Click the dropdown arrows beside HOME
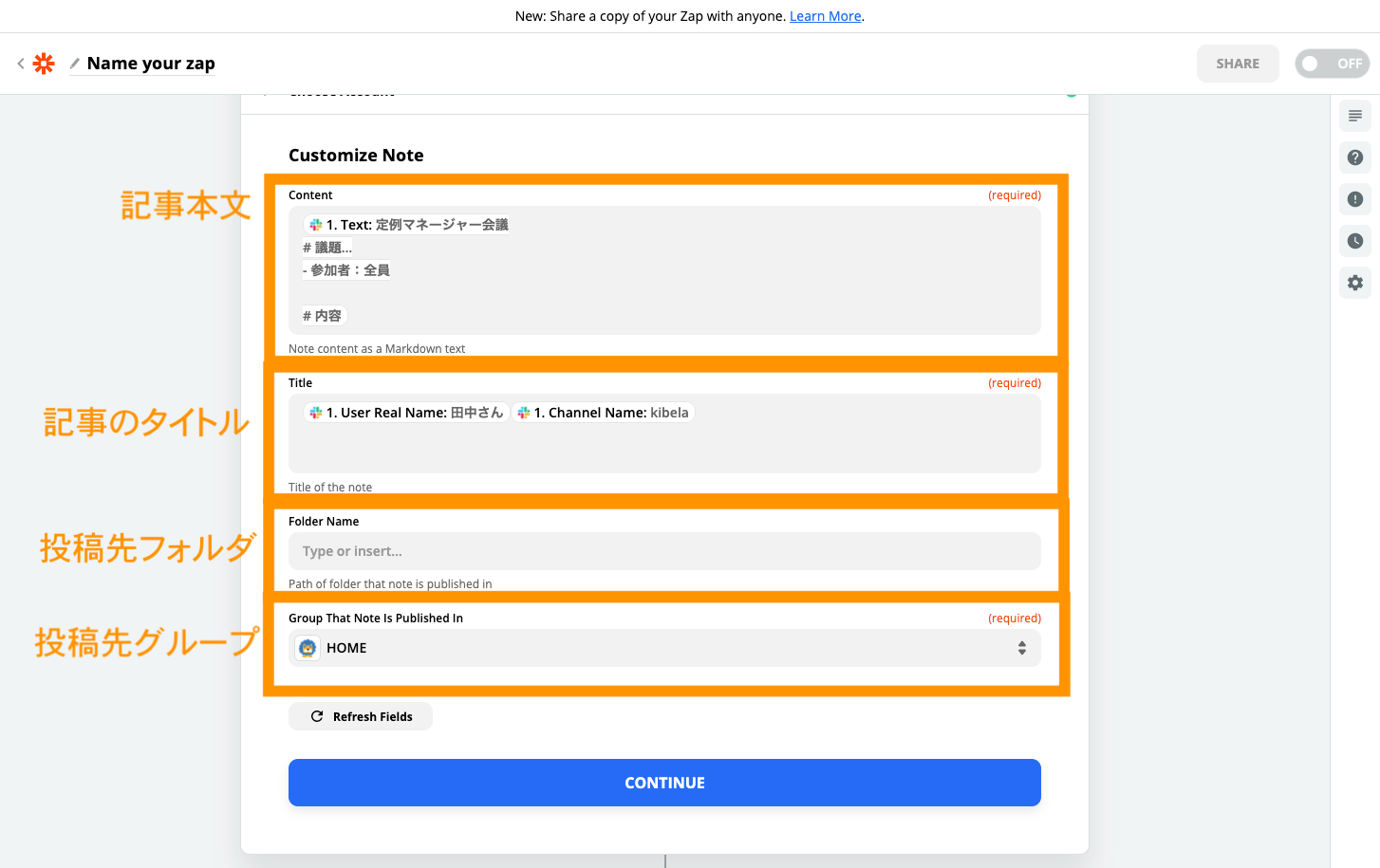The image size is (1380, 868). tap(1021, 648)
